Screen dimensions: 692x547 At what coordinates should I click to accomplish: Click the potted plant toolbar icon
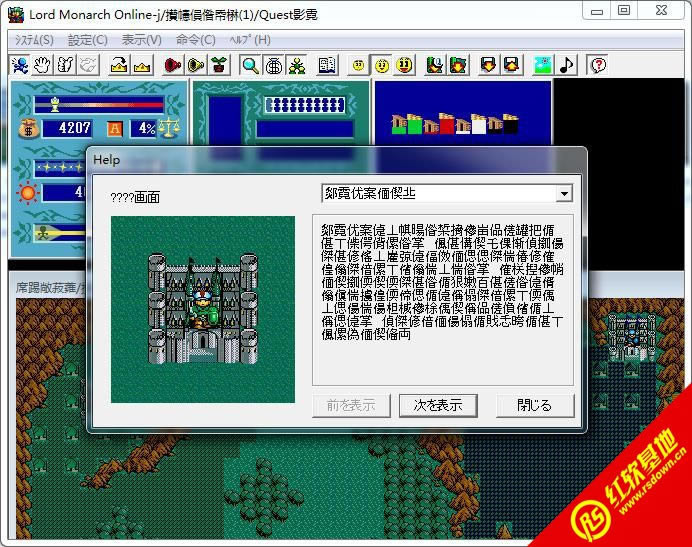pos(219,65)
